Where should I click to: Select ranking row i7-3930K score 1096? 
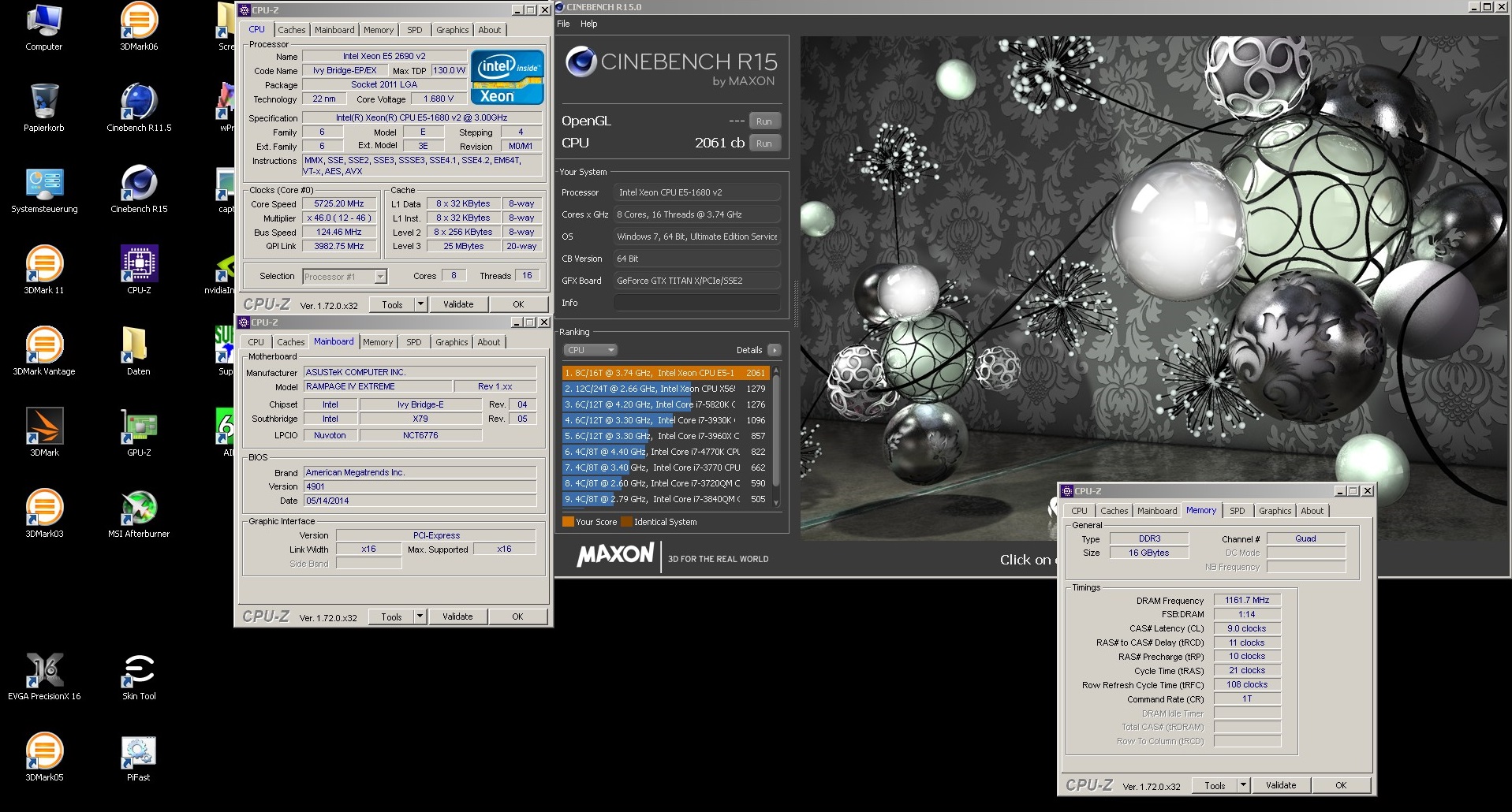[666, 420]
